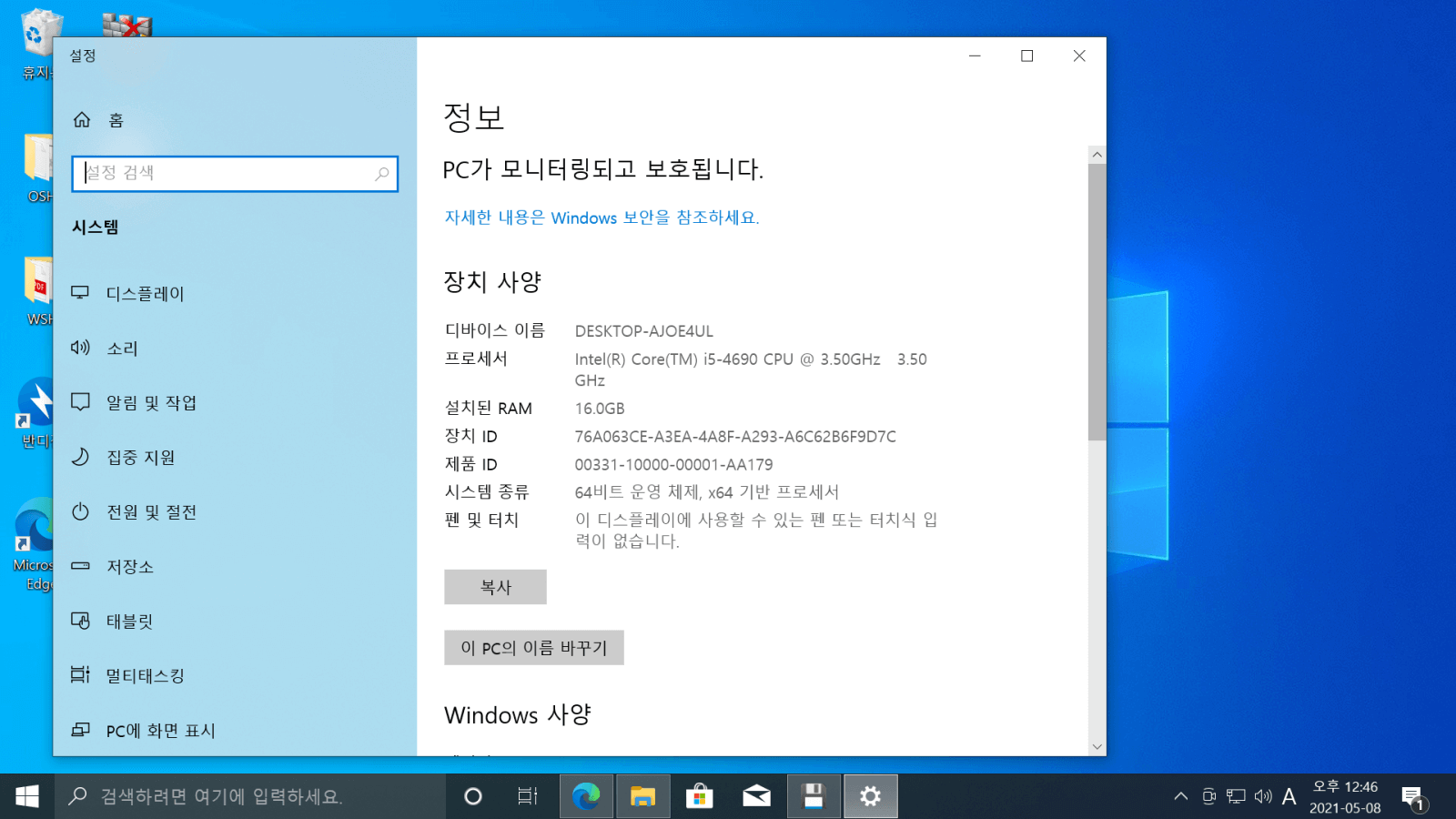The height and width of the screenshot is (819, 1456).
Task: Click the 저장소 storage drive icon
Action: [x=80, y=566]
